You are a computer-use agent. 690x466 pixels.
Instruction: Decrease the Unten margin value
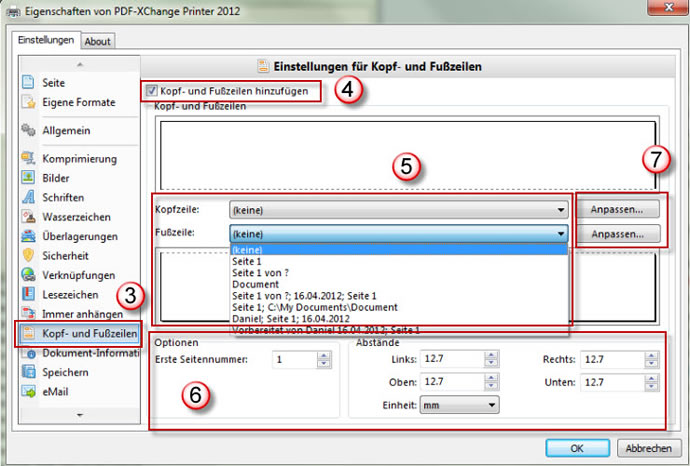tap(651, 387)
